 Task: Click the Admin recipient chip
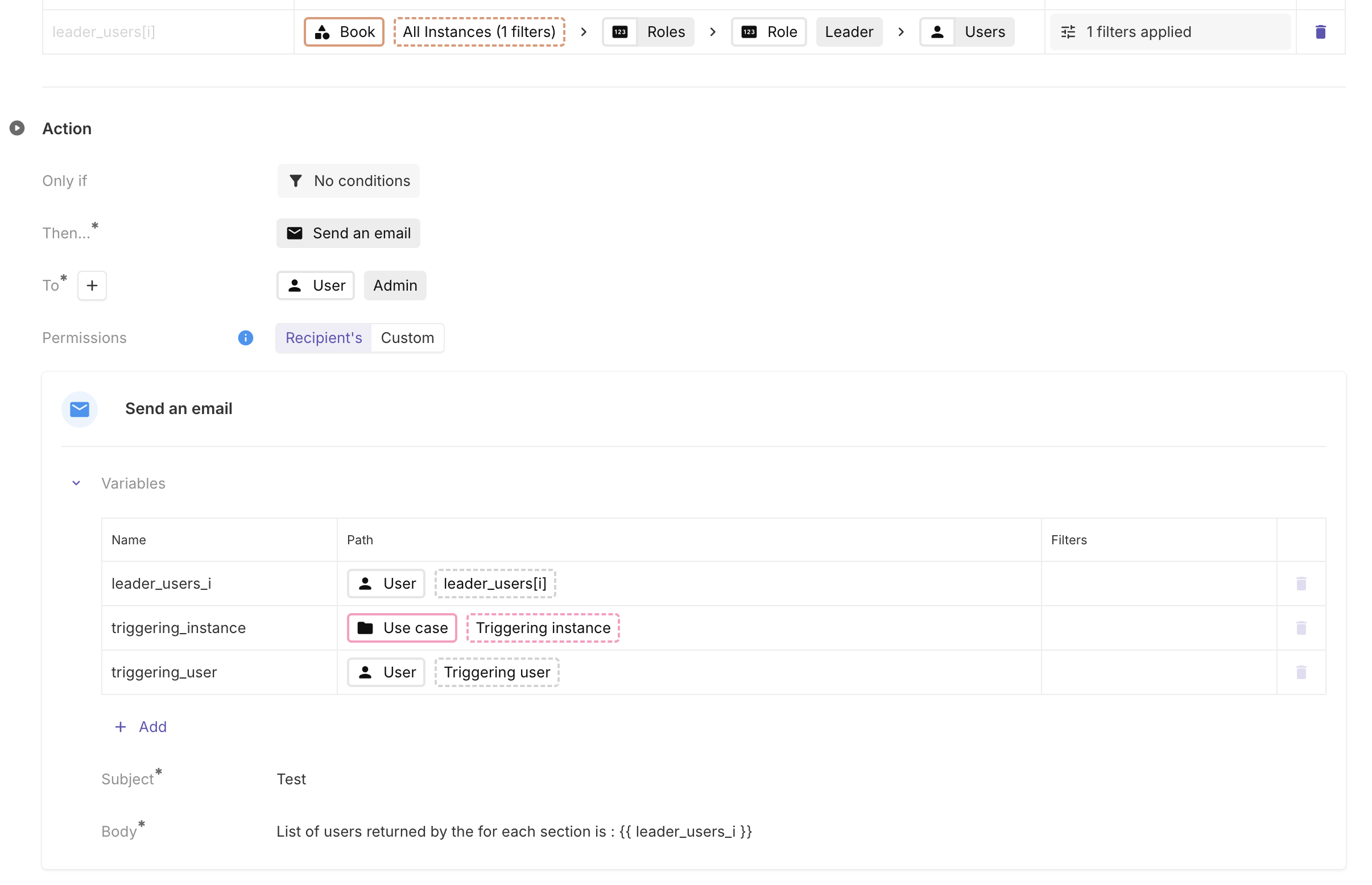395,286
